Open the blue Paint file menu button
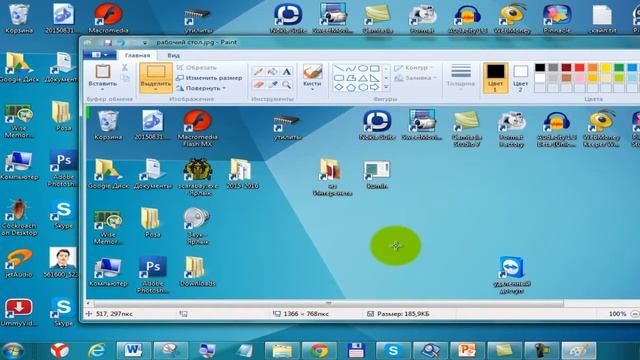640x360 pixels. tap(99, 55)
